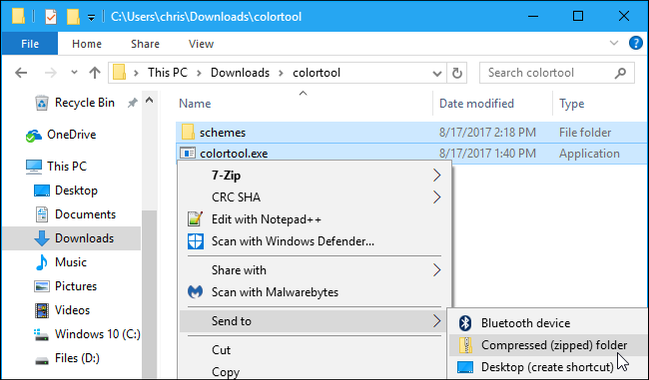Click the folder icon in the address bar
Viewport: 649px width, 380px height.
(x=120, y=73)
